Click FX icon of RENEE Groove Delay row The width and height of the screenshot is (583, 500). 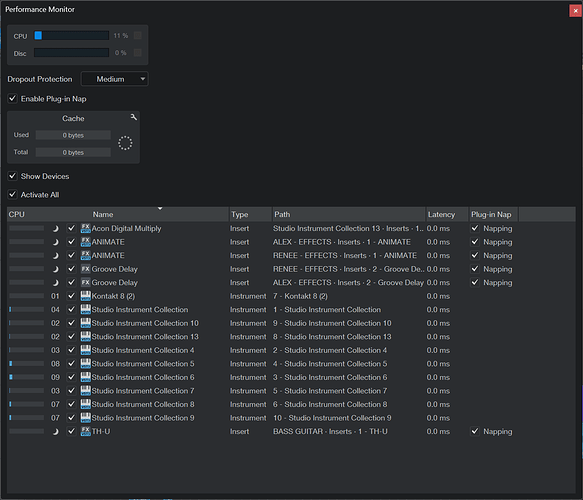(86, 269)
